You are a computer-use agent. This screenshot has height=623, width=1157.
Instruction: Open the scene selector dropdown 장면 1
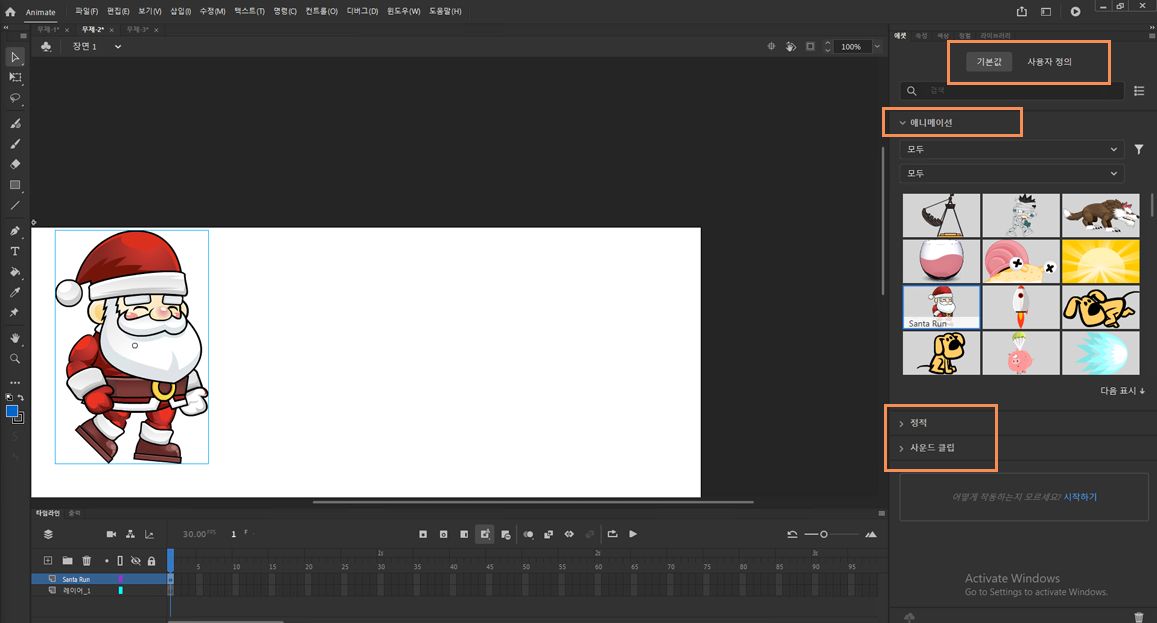pos(97,47)
